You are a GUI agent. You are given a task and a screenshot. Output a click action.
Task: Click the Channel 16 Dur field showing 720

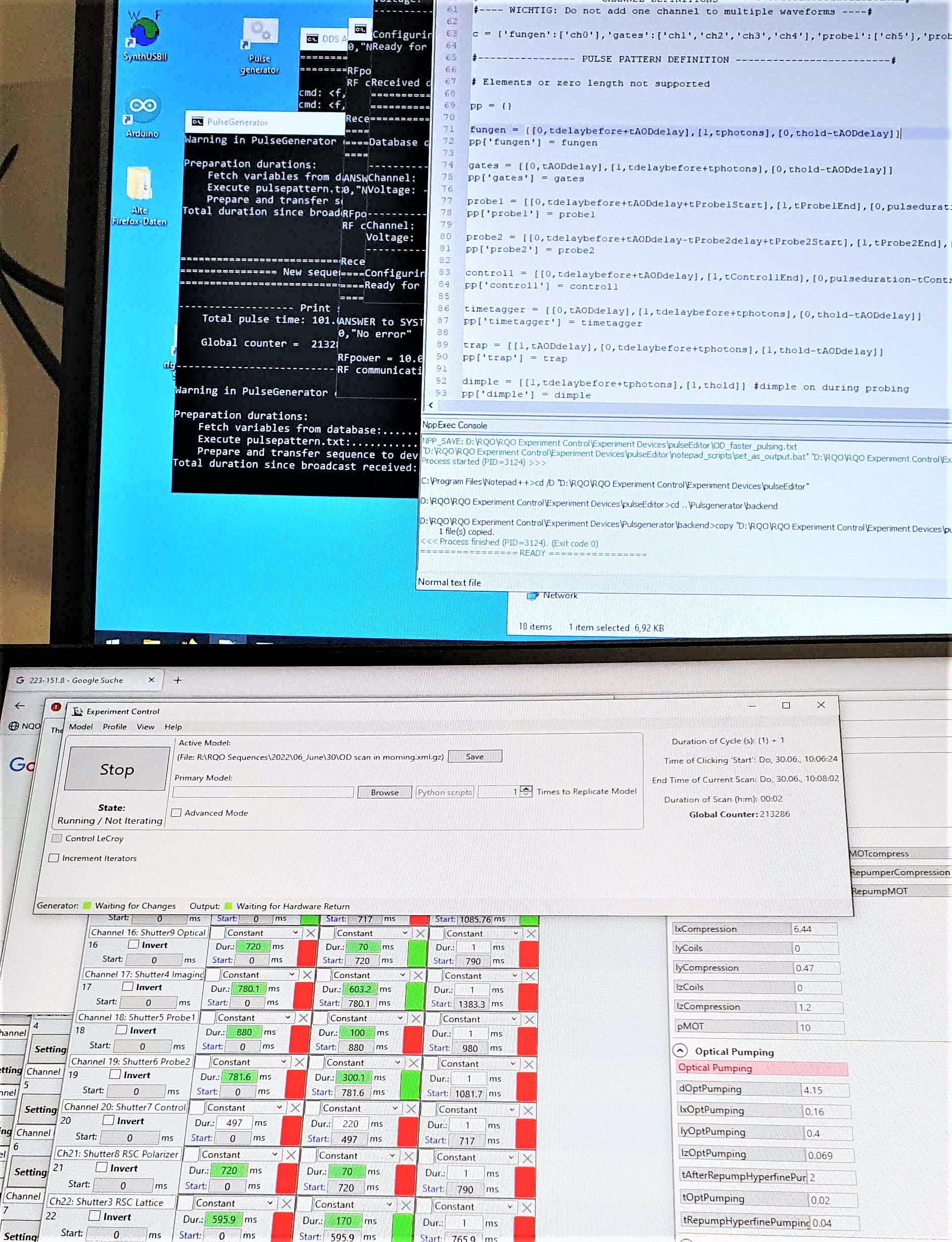253,946
